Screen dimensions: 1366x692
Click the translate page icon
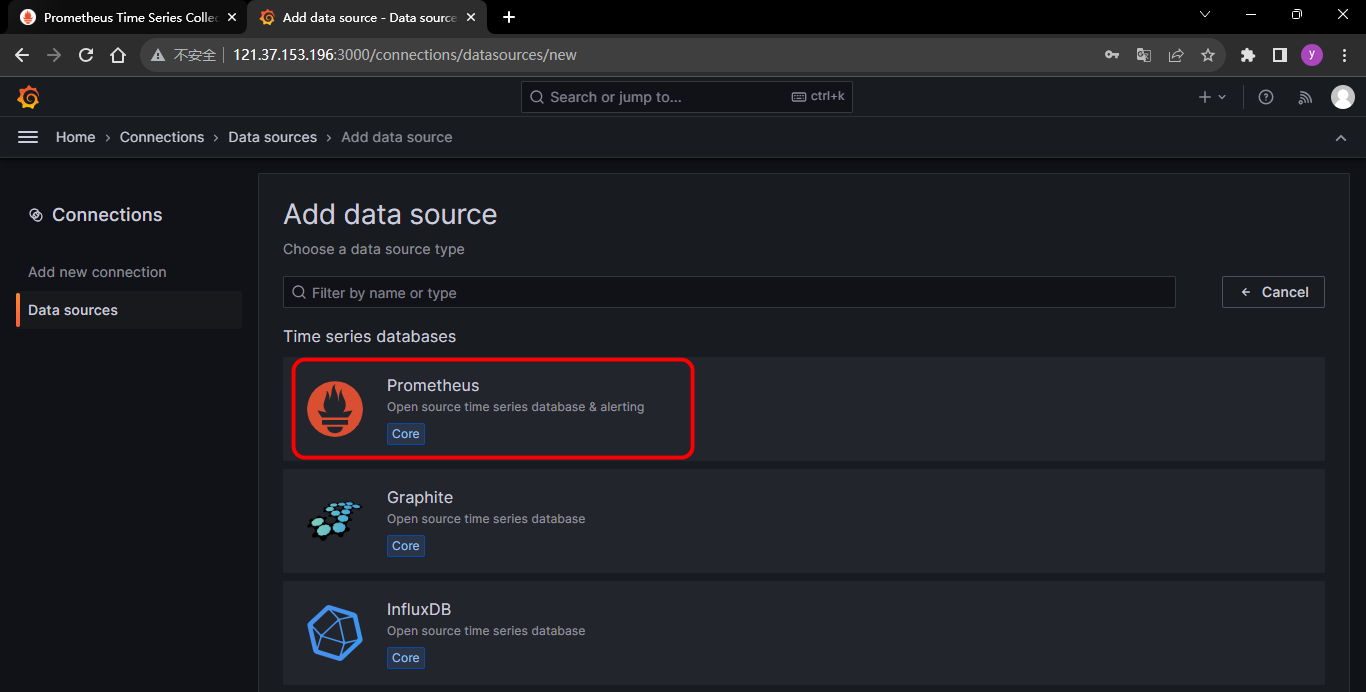(x=1144, y=55)
